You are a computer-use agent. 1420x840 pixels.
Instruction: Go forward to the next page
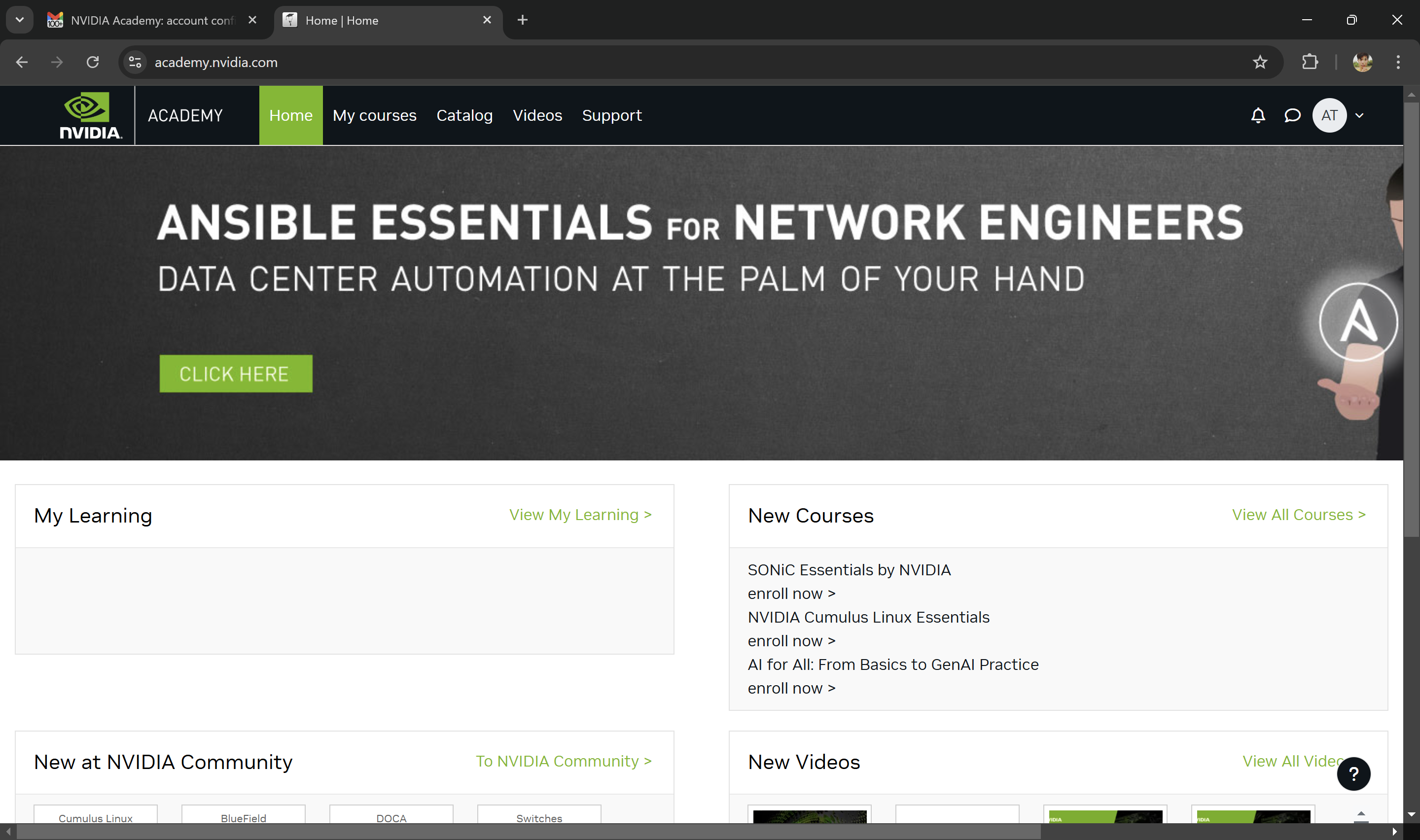tap(57, 62)
